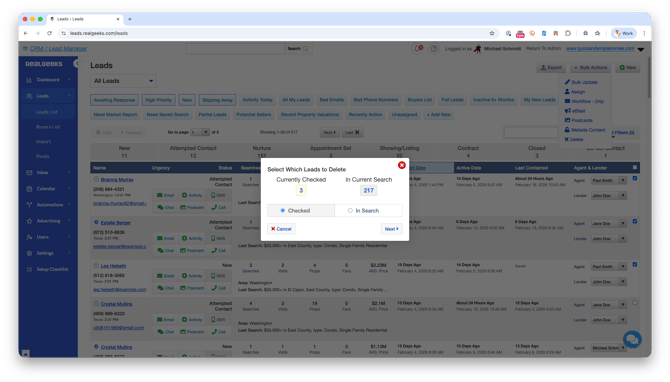Open the Bulk Actions menu
Image resolution: width=670 pixels, height=382 pixels.
[590, 68]
